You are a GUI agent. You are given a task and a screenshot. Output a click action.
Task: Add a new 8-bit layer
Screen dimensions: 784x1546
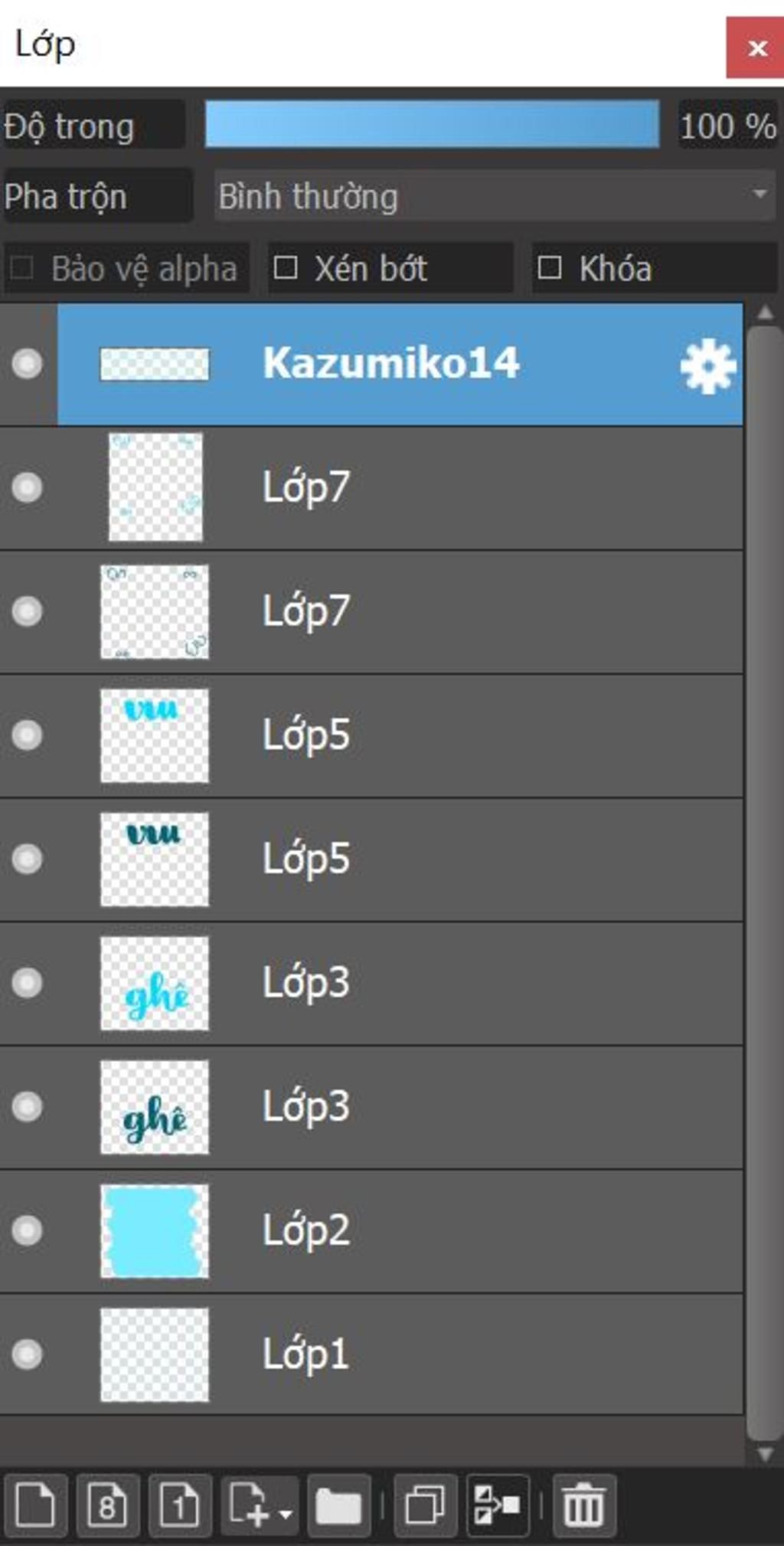click(107, 1505)
